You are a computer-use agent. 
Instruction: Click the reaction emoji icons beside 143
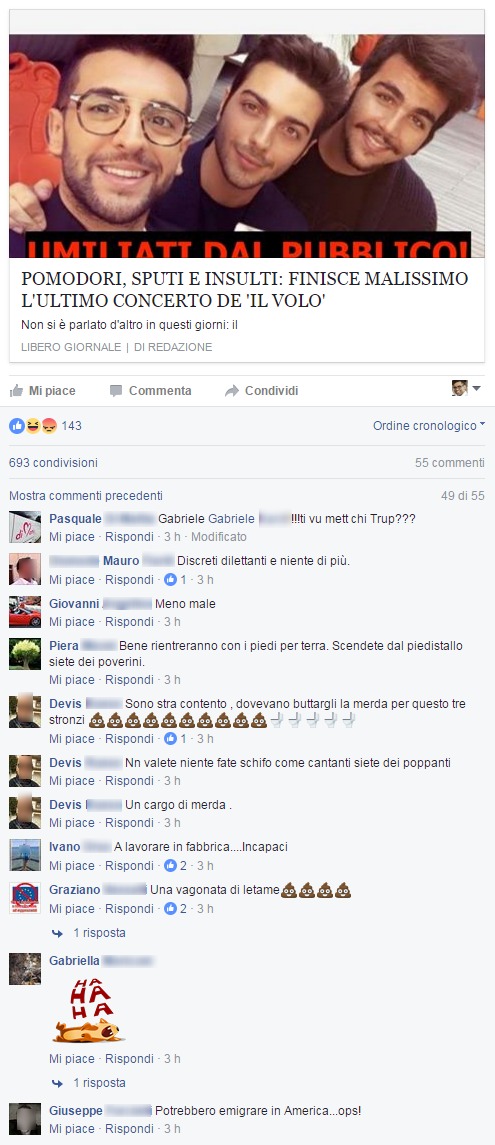pos(33,425)
